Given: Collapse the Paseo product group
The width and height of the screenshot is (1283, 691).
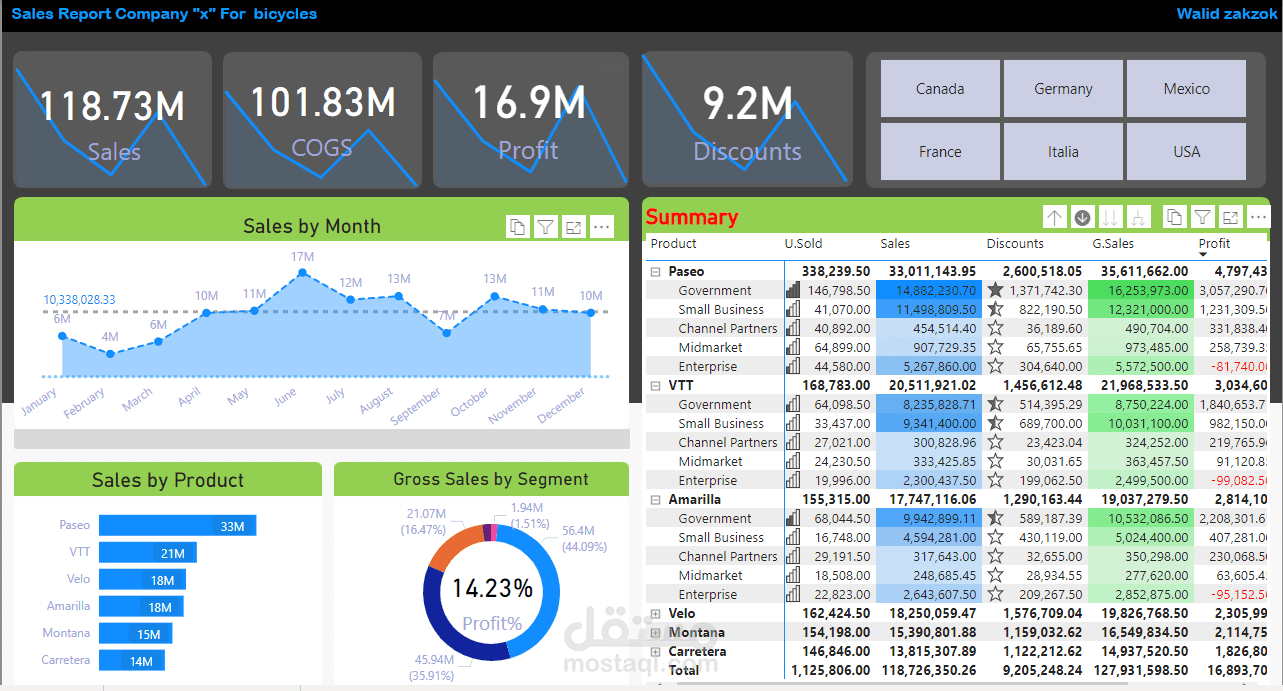Looking at the screenshot, I should point(654,270).
